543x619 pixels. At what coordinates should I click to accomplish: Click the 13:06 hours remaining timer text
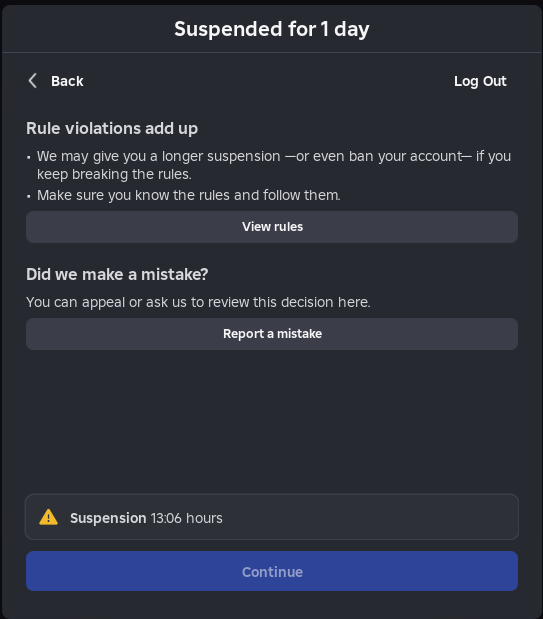pyautogui.click(x=186, y=518)
